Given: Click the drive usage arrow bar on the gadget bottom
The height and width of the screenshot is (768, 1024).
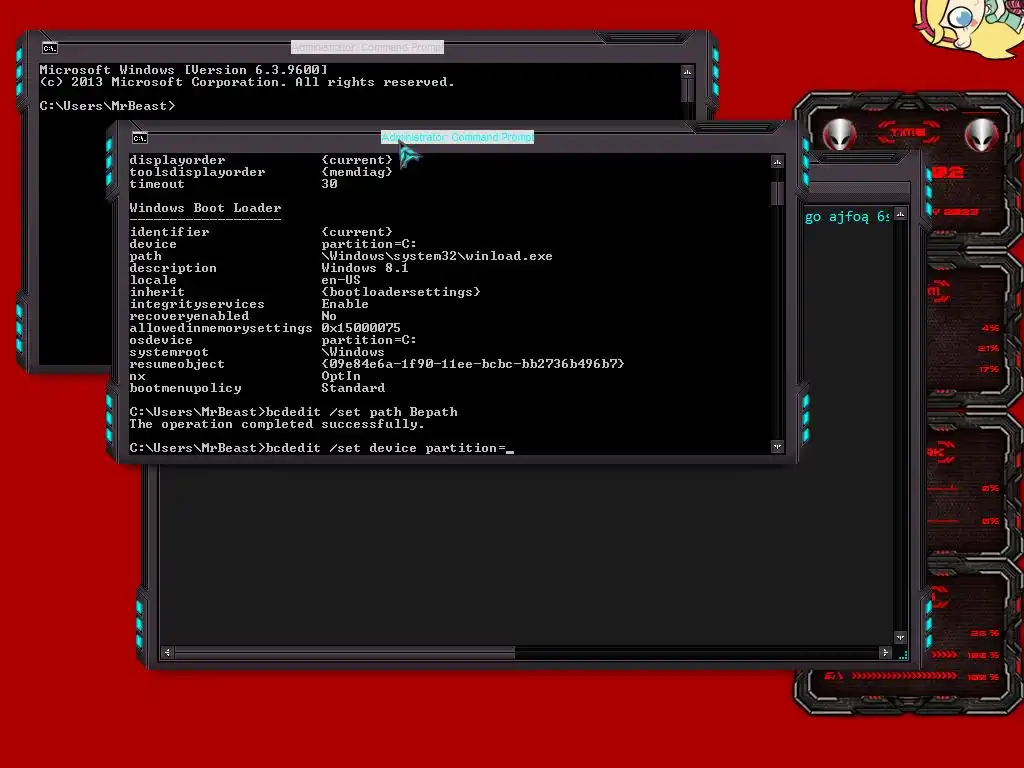Looking at the screenshot, I should click(x=904, y=676).
